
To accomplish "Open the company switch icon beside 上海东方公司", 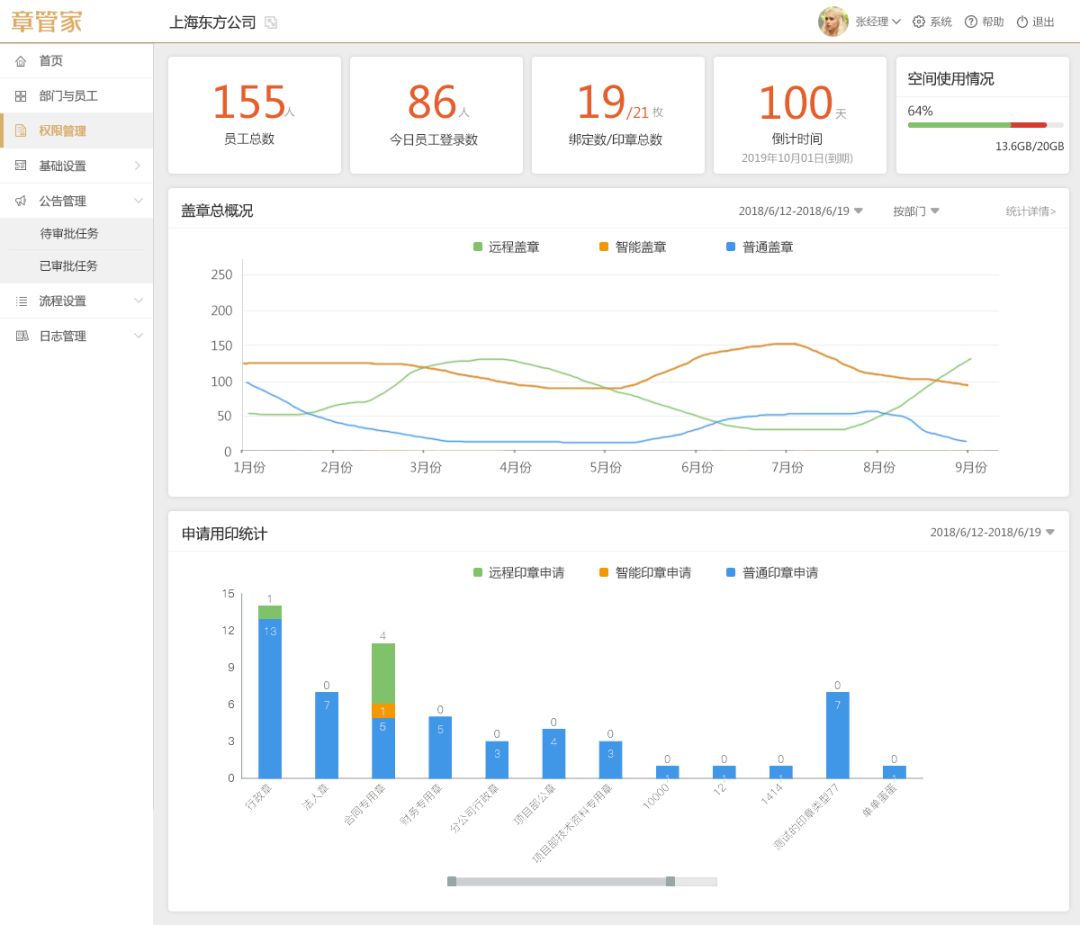I will [271, 23].
